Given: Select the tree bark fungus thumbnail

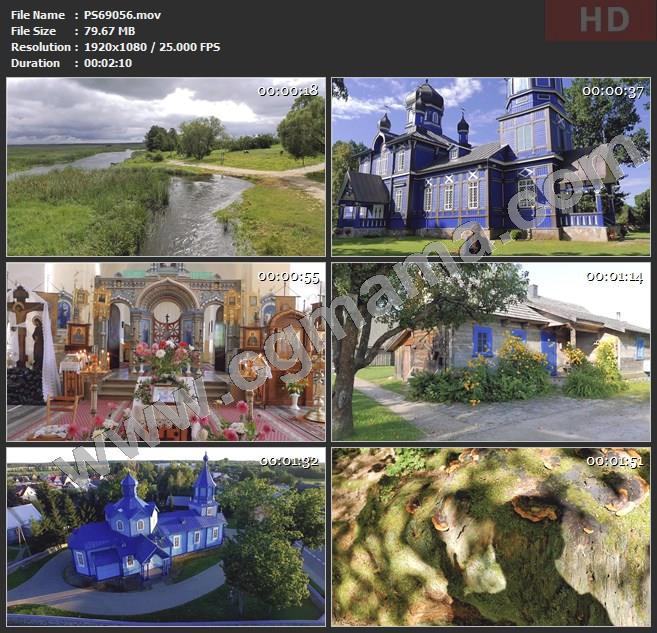Looking at the screenshot, I should [490, 537].
